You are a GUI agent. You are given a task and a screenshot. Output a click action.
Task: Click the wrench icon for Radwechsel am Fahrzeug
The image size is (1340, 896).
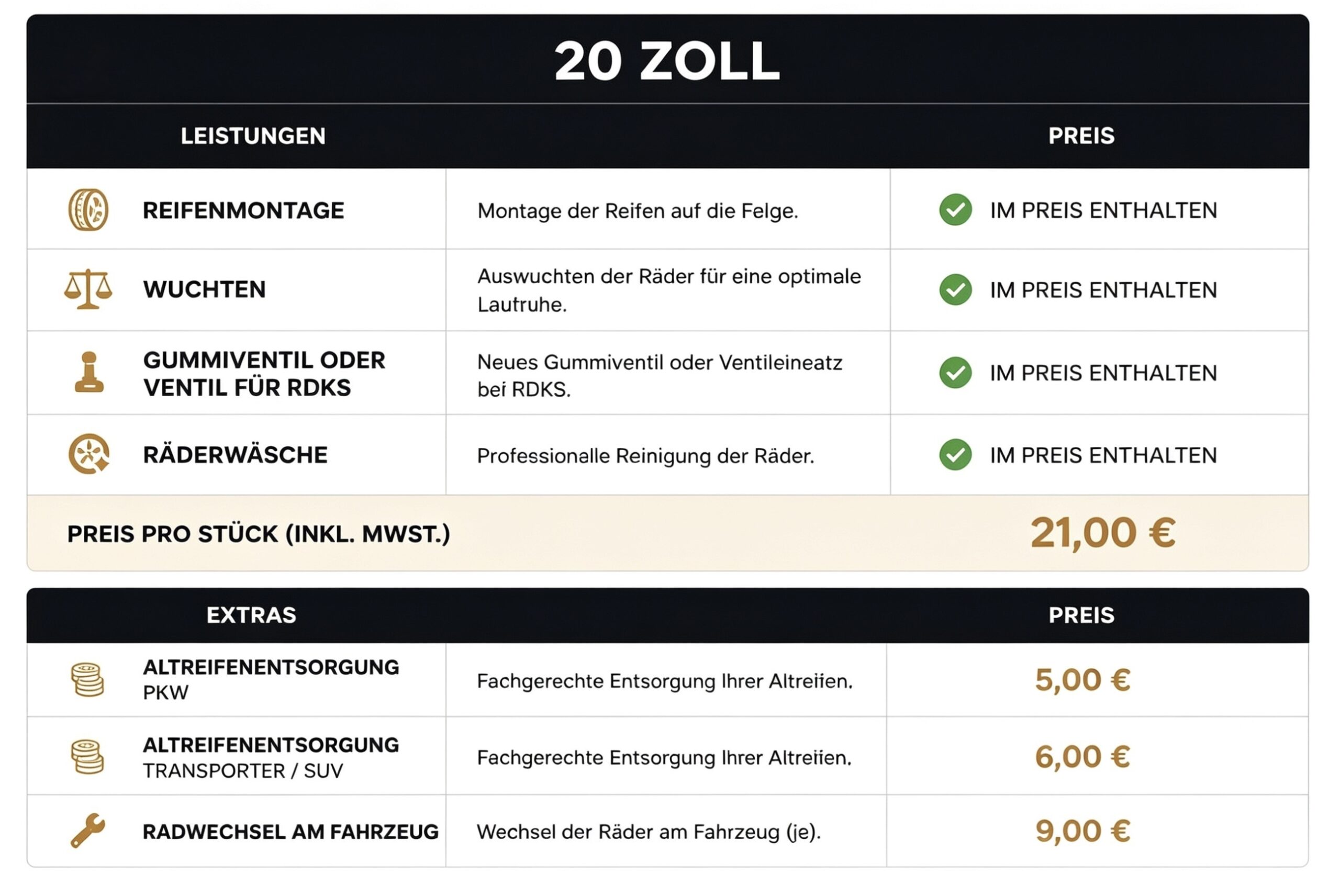coord(88,830)
